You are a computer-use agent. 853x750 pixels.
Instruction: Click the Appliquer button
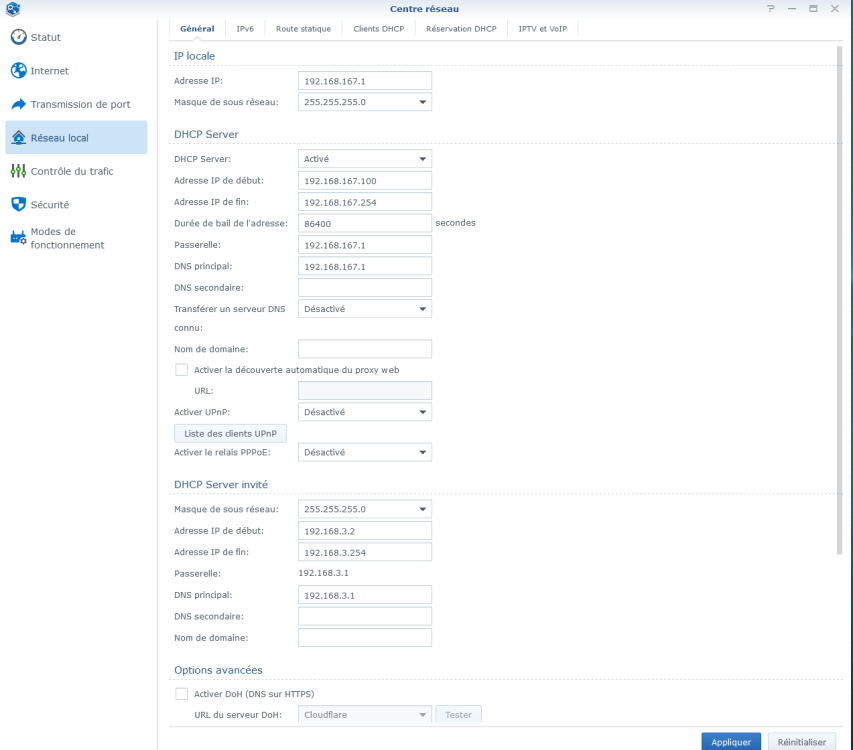(x=731, y=742)
